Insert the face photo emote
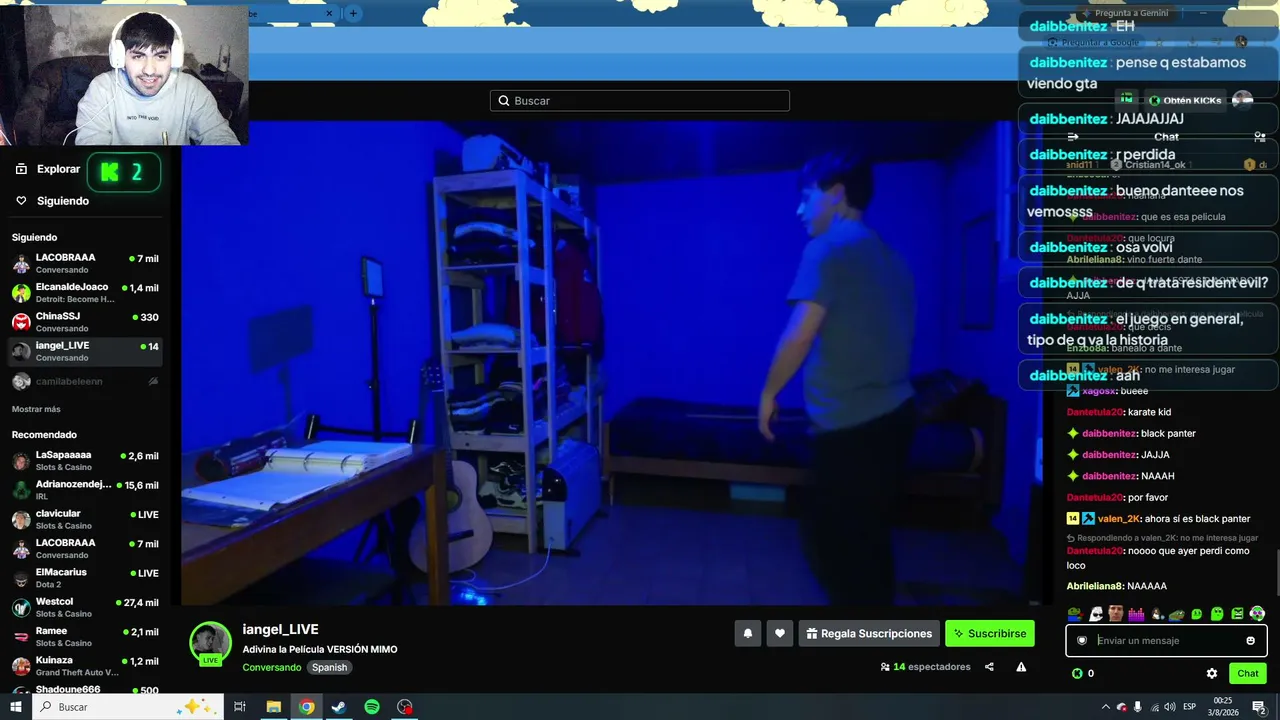This screenshot has width=1280, height=720. [1116, 614]
